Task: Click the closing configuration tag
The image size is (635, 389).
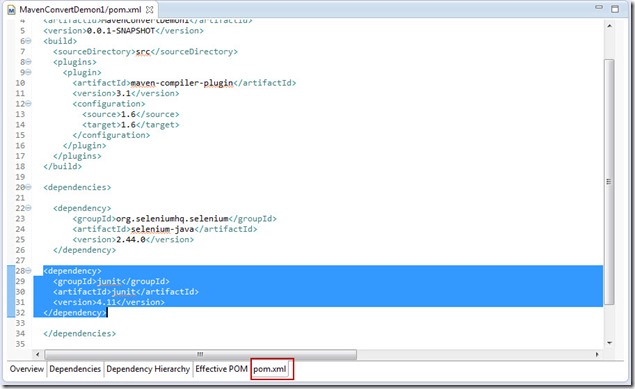Action: [x=111, y=135]
